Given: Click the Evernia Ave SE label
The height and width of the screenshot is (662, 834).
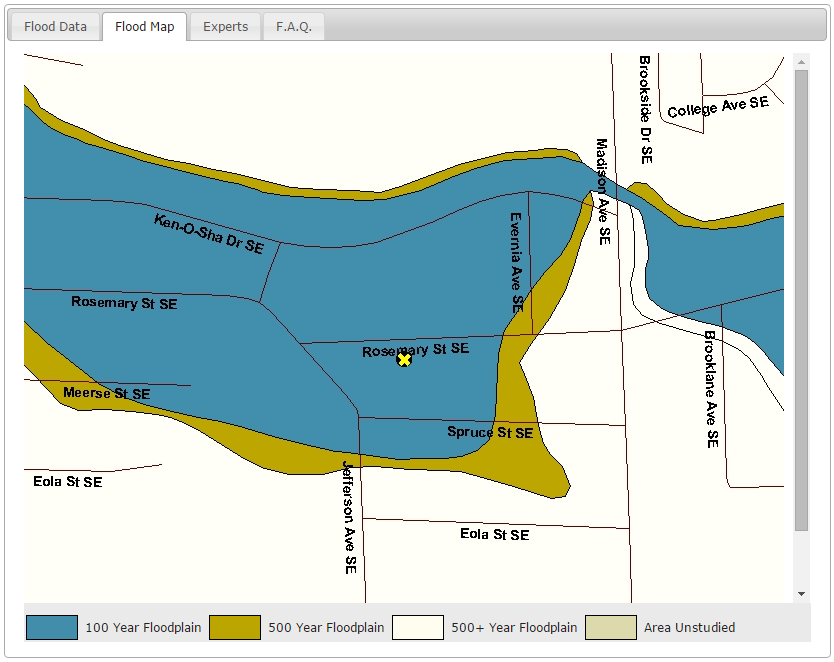Looking at the screenshot, I should [x=516, y=263].
